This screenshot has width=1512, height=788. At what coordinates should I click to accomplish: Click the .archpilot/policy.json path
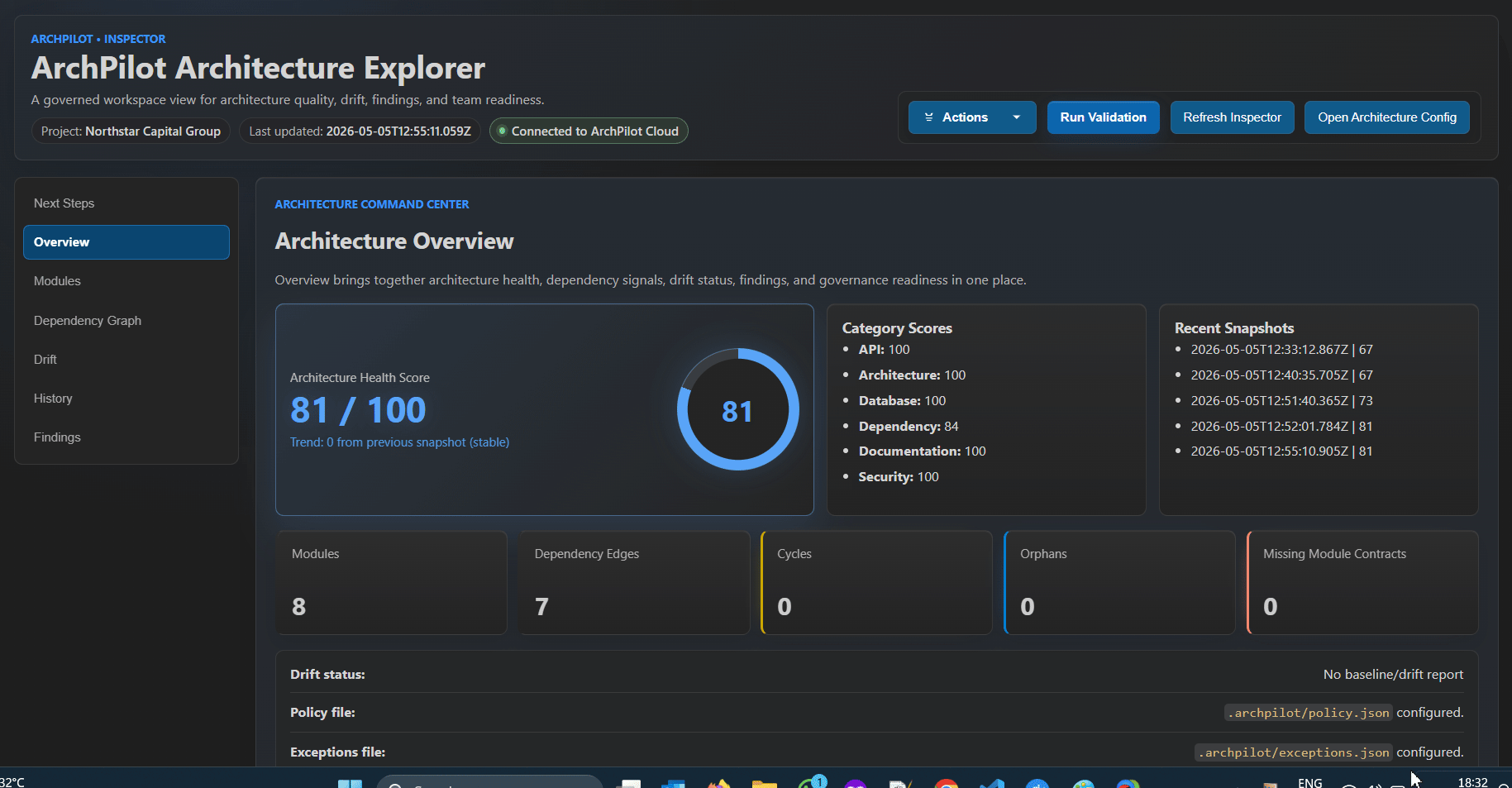pyautogui.click(x=1309, y=713)
